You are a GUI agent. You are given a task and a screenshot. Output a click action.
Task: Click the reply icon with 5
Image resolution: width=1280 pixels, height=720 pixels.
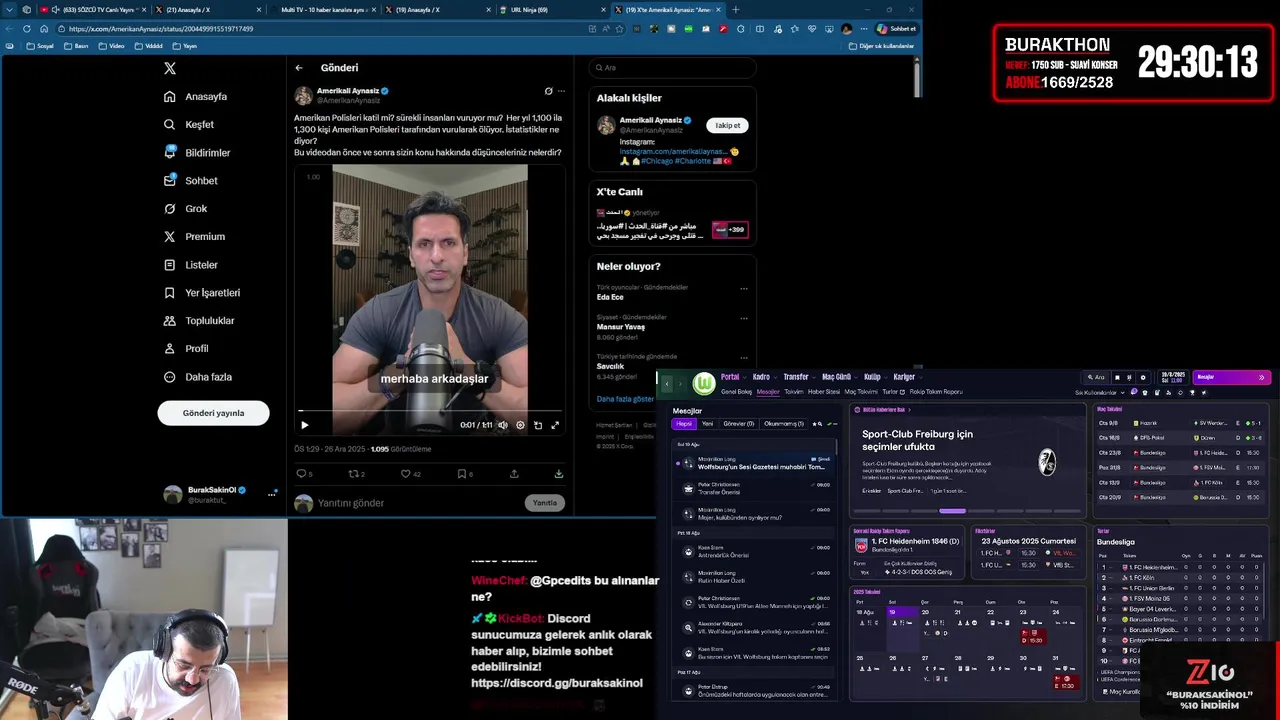pos(304,474)
